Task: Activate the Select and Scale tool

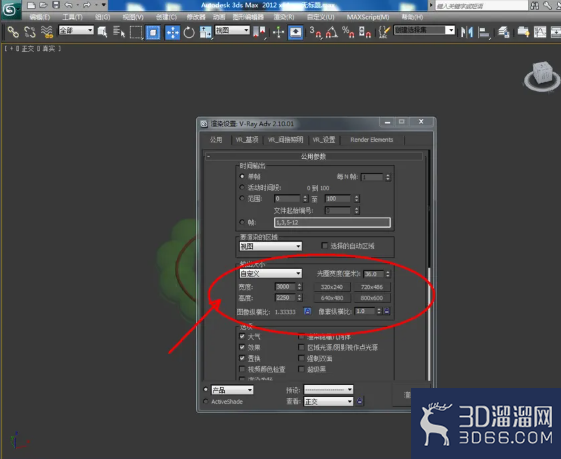Action: 205,33
